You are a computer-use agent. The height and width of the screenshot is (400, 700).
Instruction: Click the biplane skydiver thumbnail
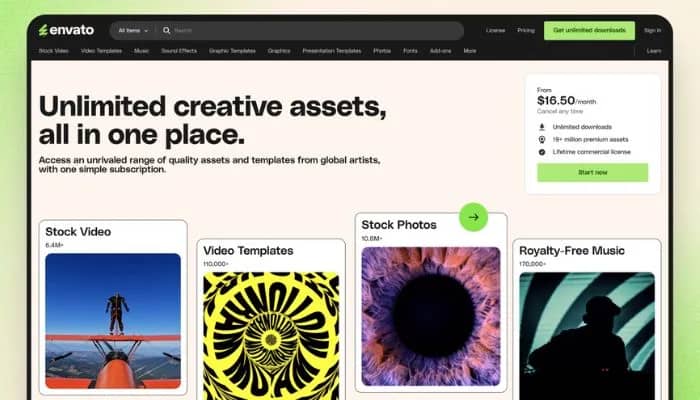click(x=113, y=321)
